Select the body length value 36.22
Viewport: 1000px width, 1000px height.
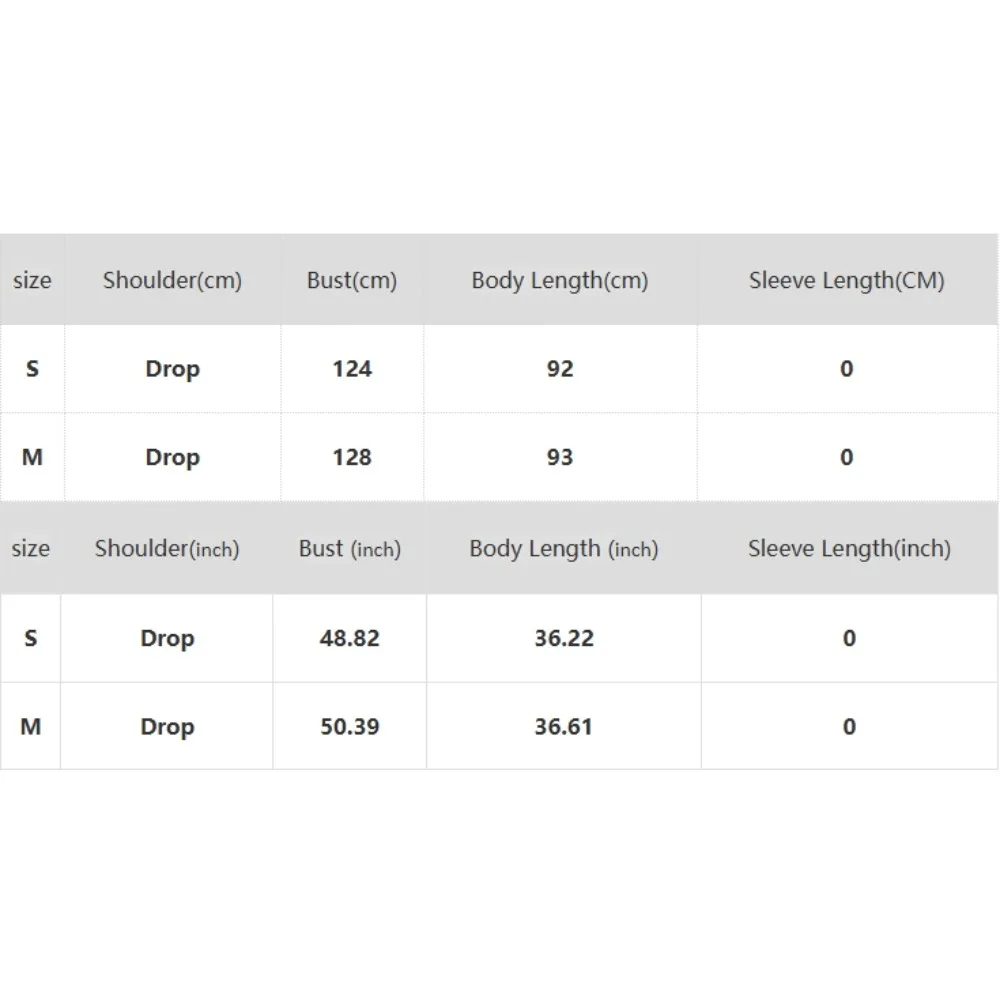click(x=564, y=638)
